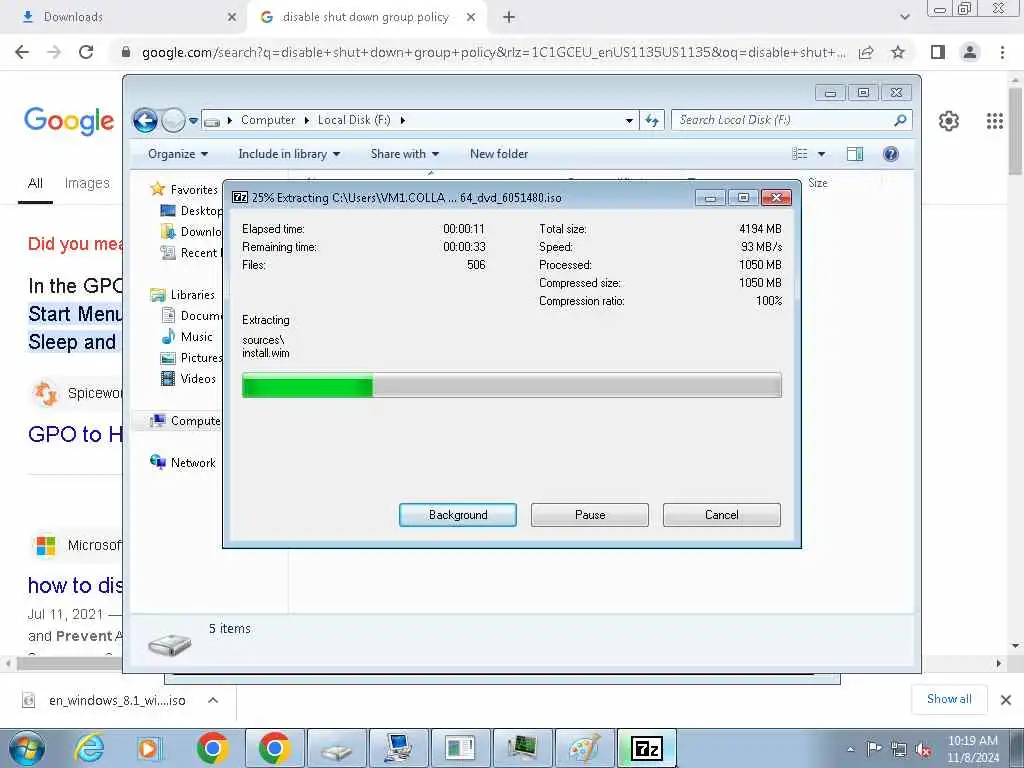Select the Images search tab
The width and height of the screenshot is (1024, 768).
click(x=87, y=184)
